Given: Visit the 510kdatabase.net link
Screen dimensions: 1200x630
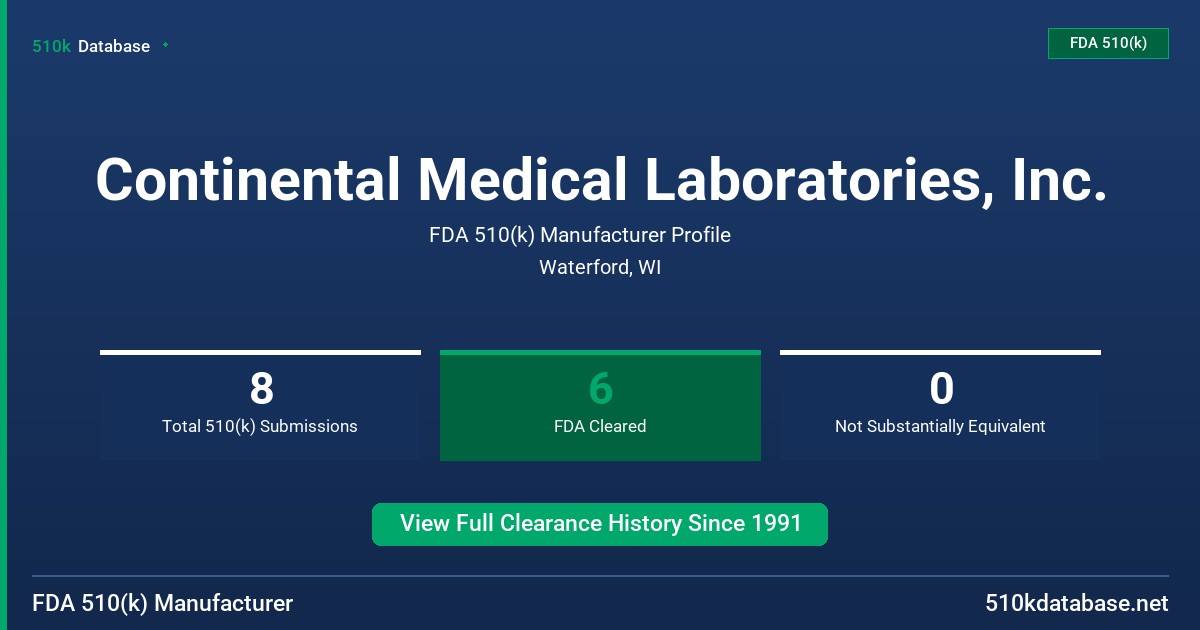Looking at the screenshot, I should [x=1077, y=603].
